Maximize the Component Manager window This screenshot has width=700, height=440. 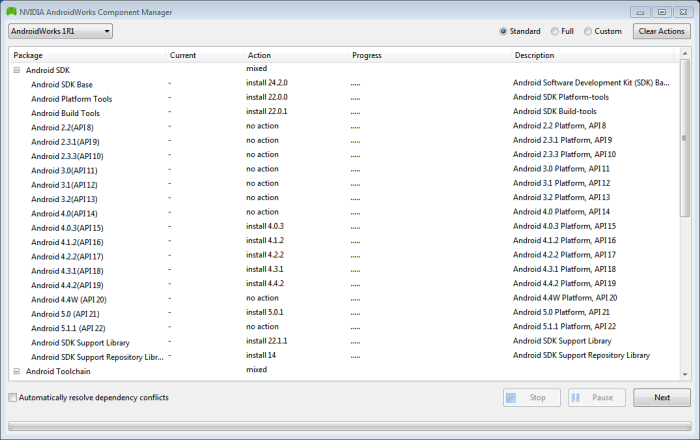pos(662,12)
